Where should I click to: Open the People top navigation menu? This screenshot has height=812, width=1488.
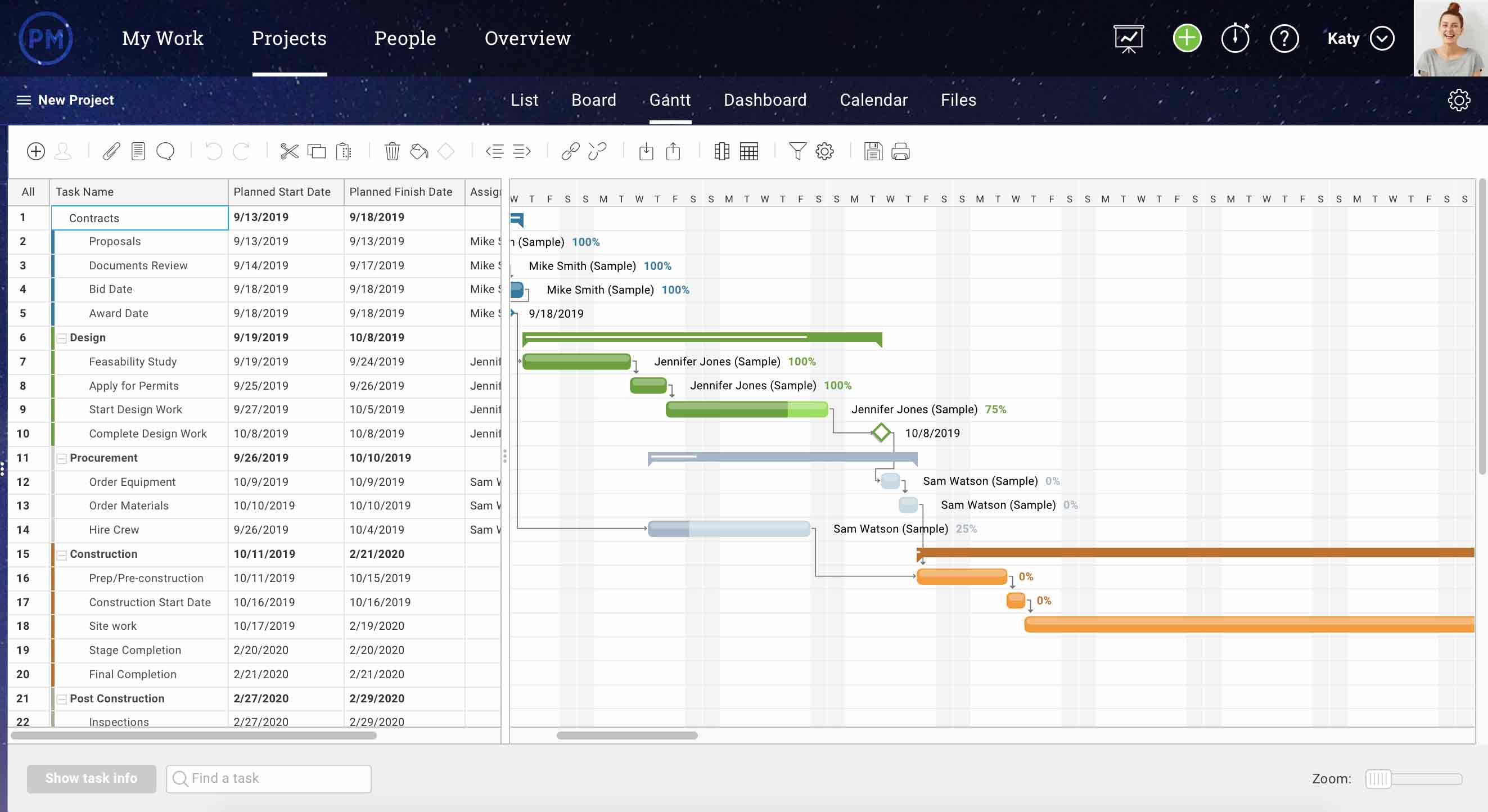coord(405,38)
